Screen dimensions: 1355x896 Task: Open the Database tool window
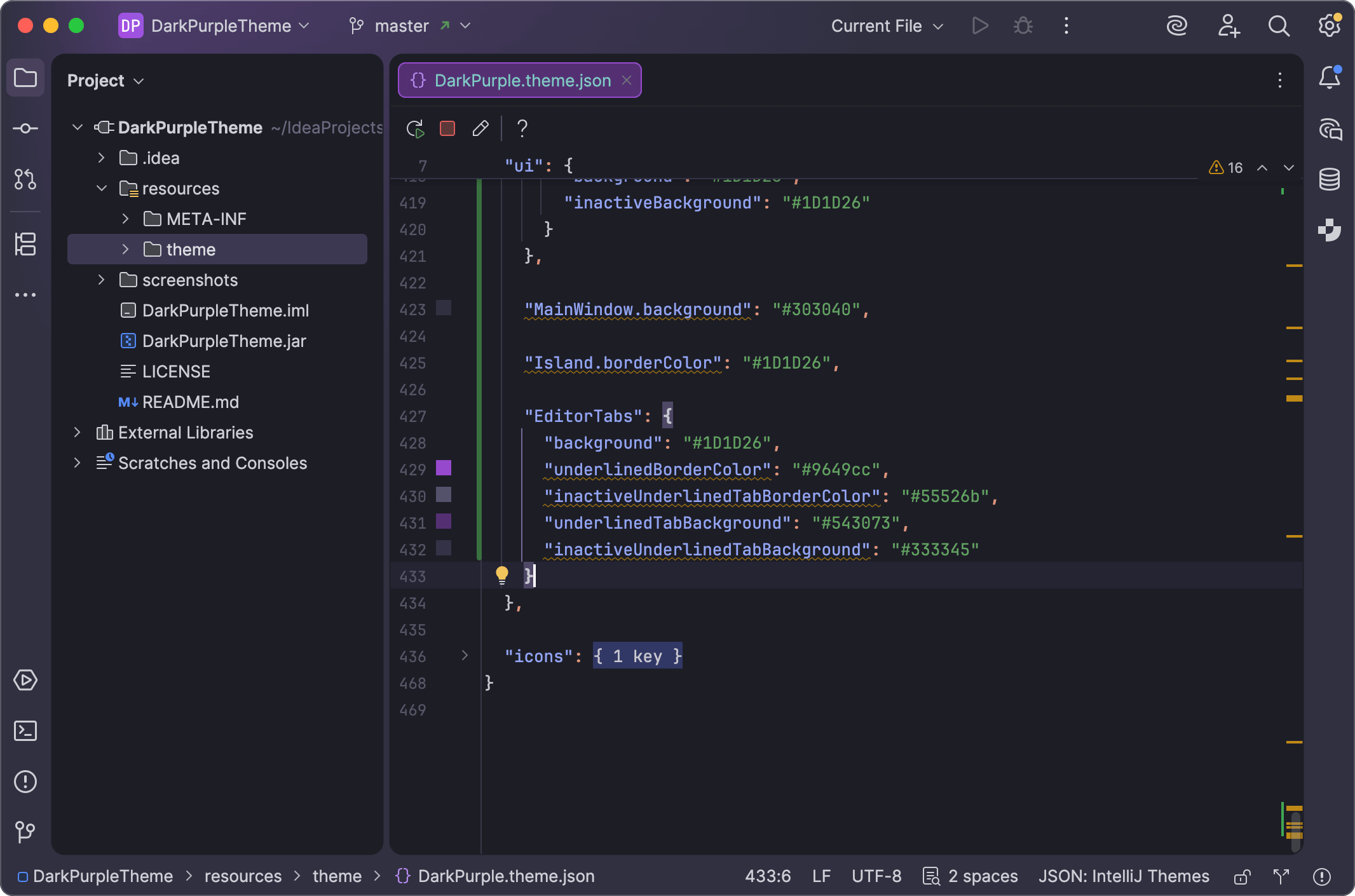(1330, 179)
